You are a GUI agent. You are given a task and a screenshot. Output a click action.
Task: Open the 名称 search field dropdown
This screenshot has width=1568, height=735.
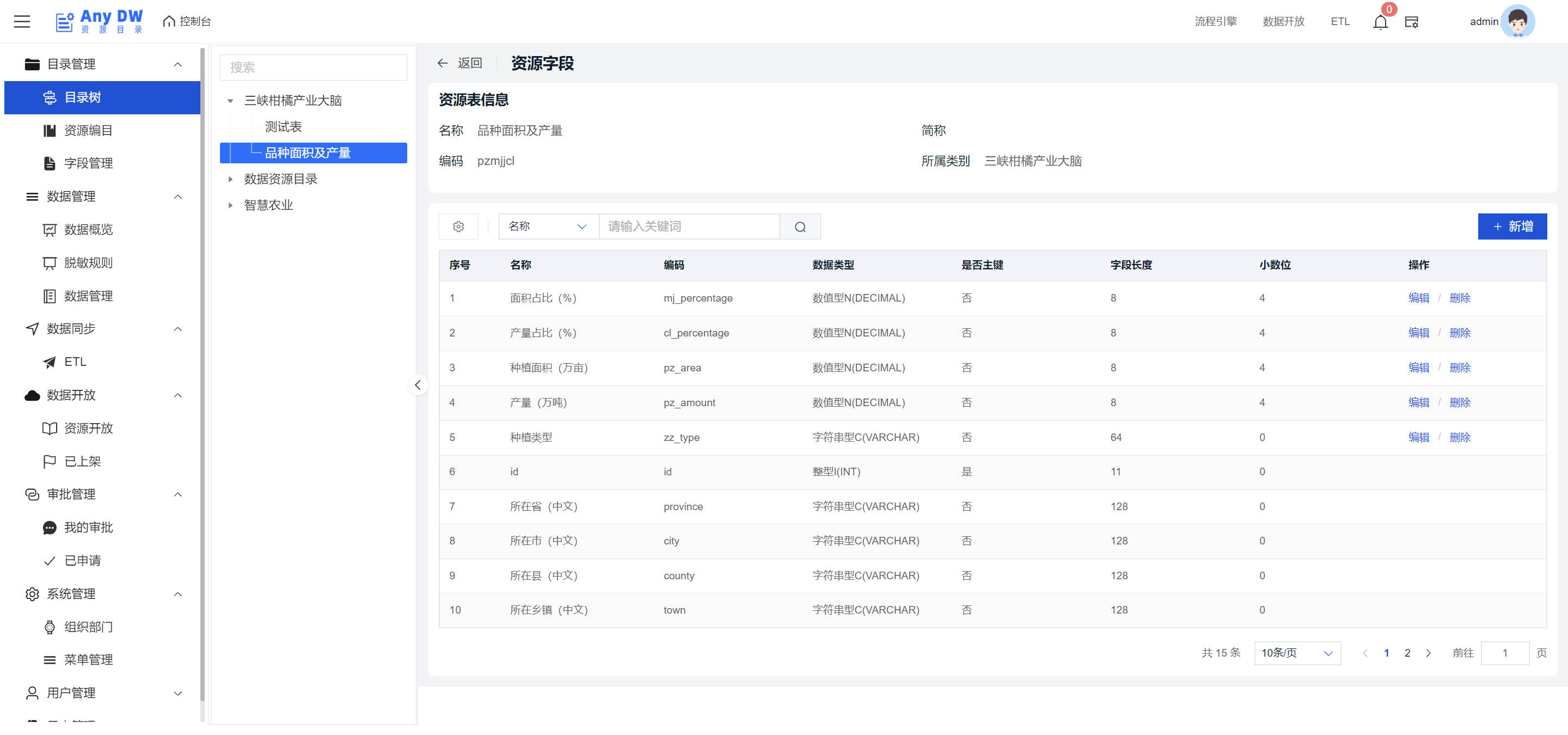(x=548, y=226)
